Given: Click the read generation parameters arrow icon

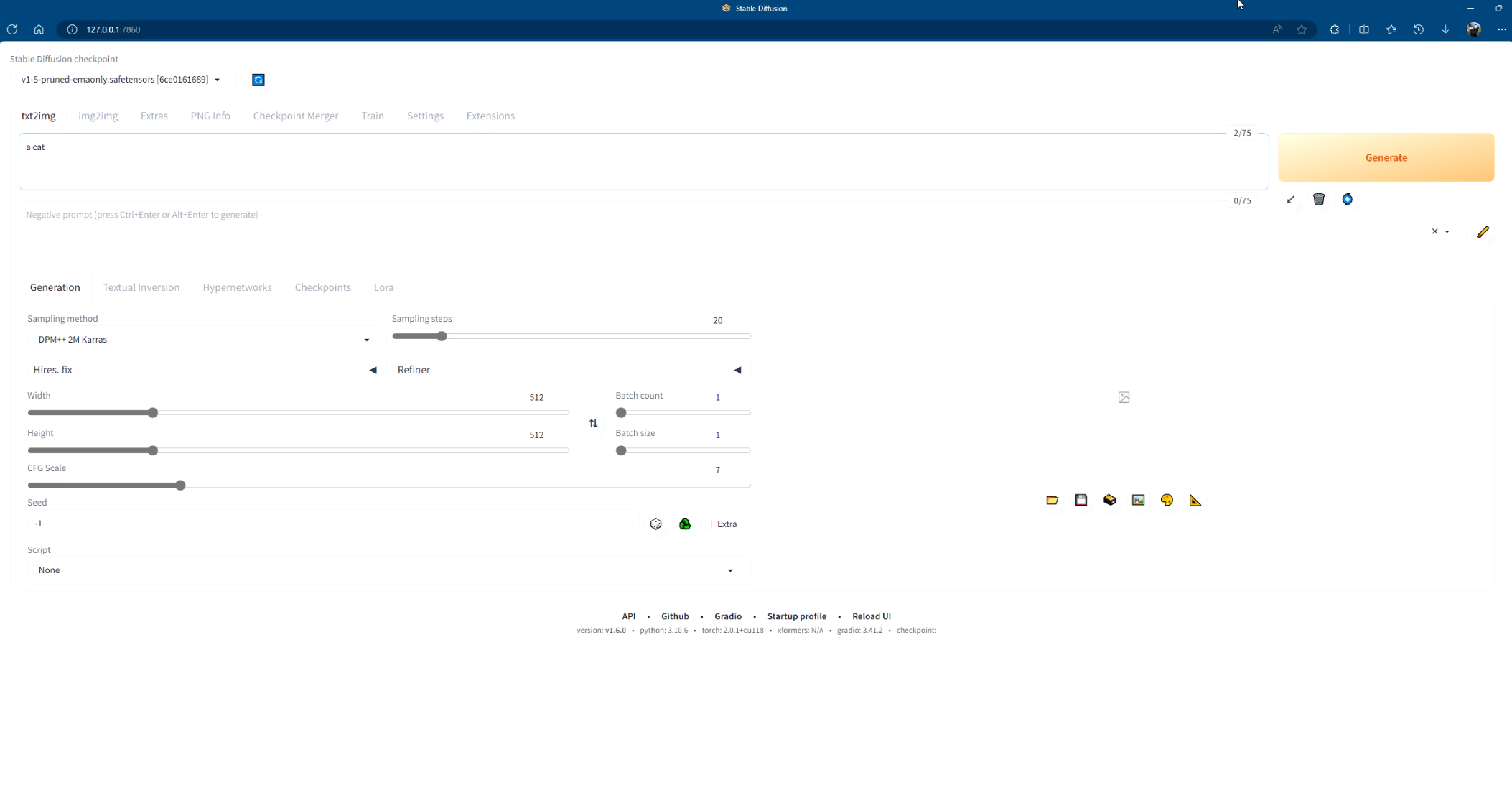Looking at the screenshot, I should (1290, 200).
